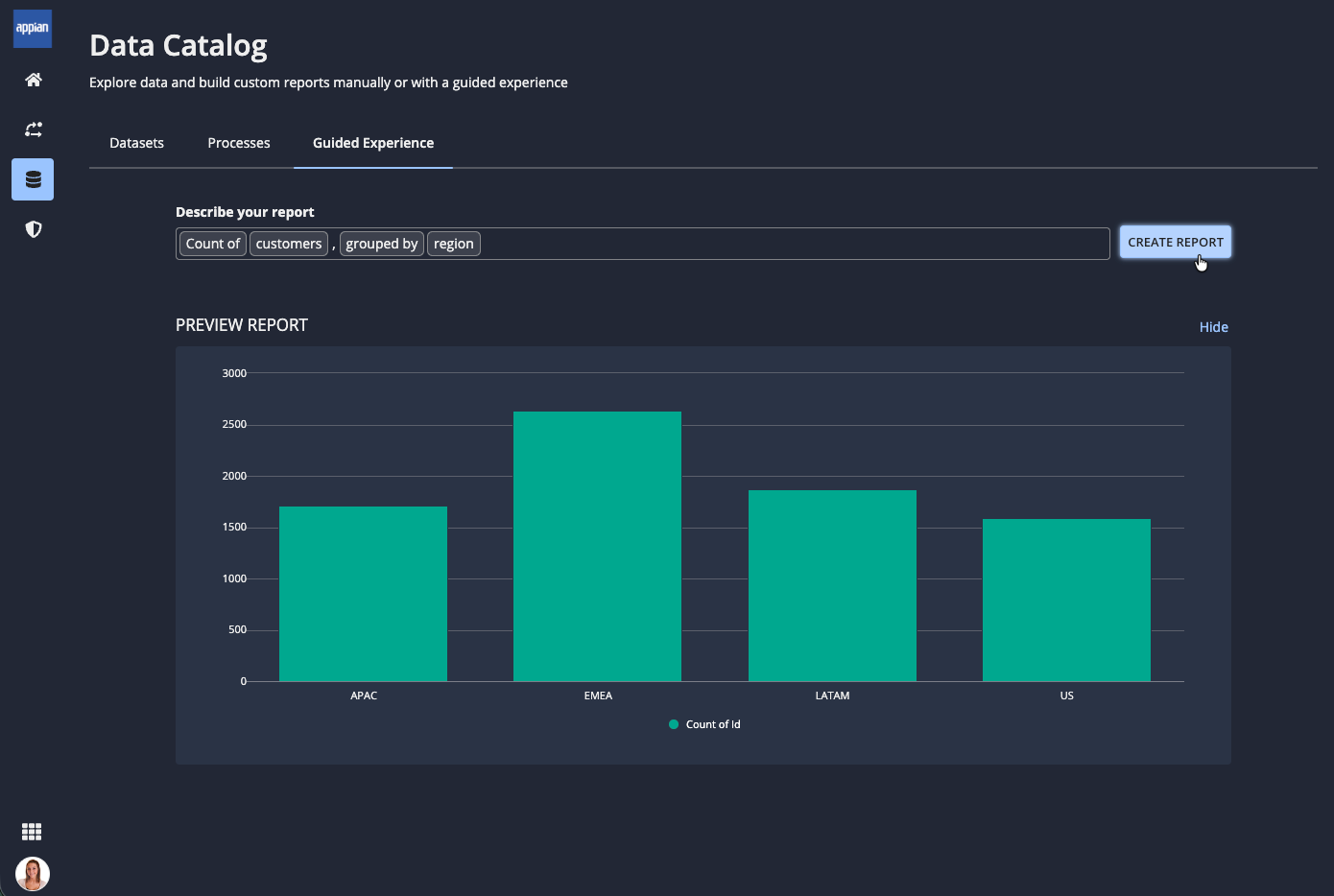Click the 'customers' token
The width and height of the screenshot is (1334, 896).
(x=289, y=244)
